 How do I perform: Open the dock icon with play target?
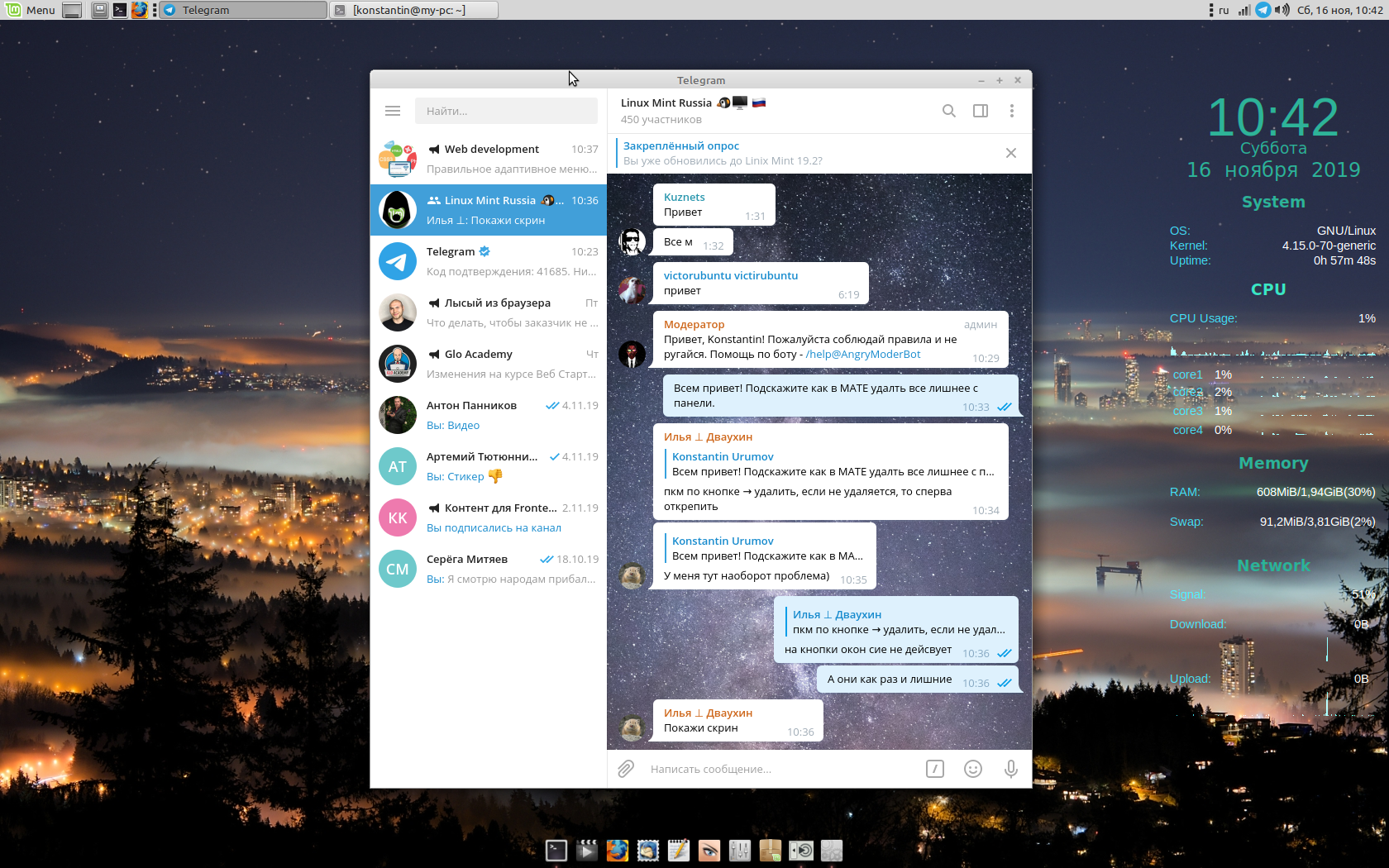(801, 850)
